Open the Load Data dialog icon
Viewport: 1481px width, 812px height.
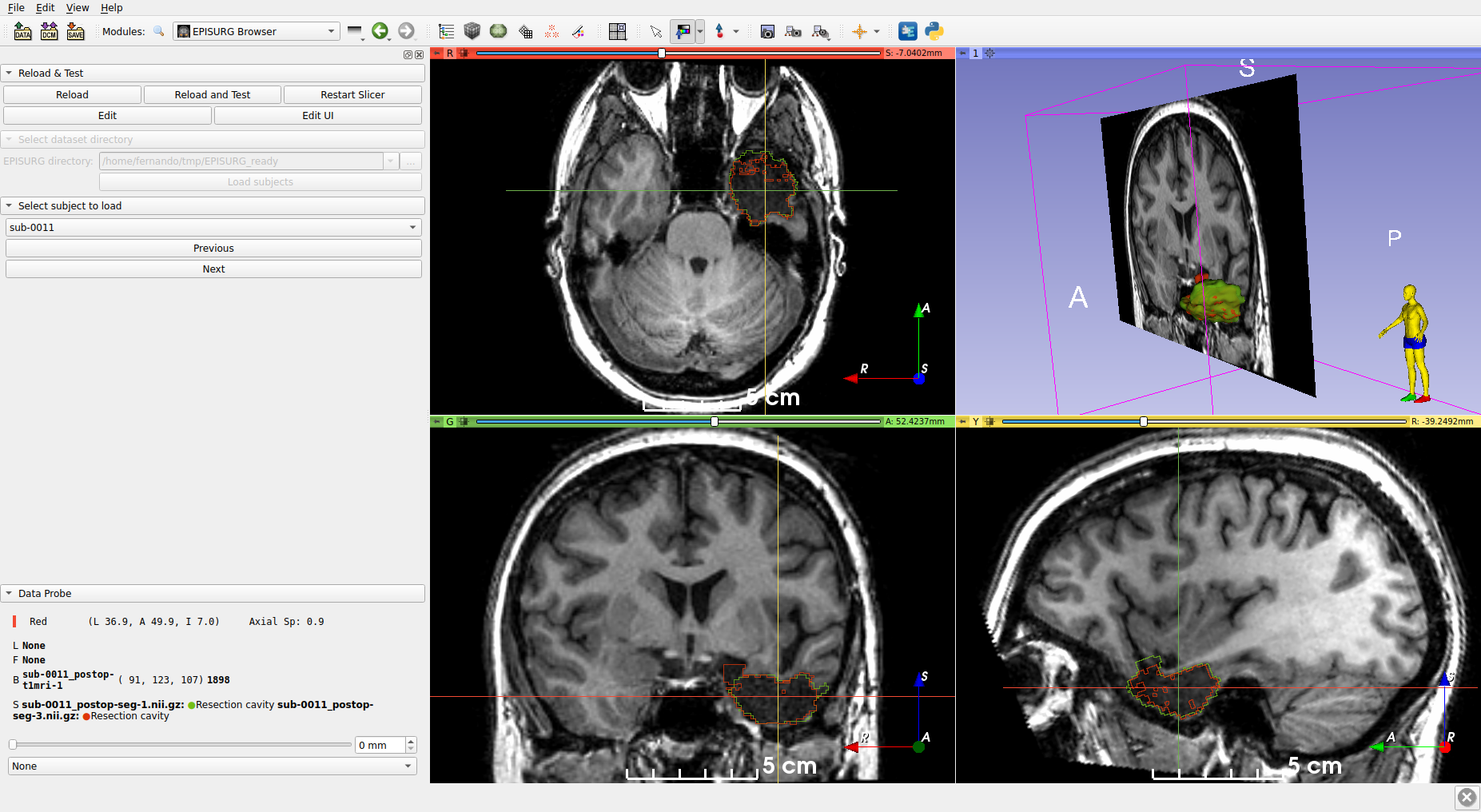pyautogui.click(x=22, y=31)
